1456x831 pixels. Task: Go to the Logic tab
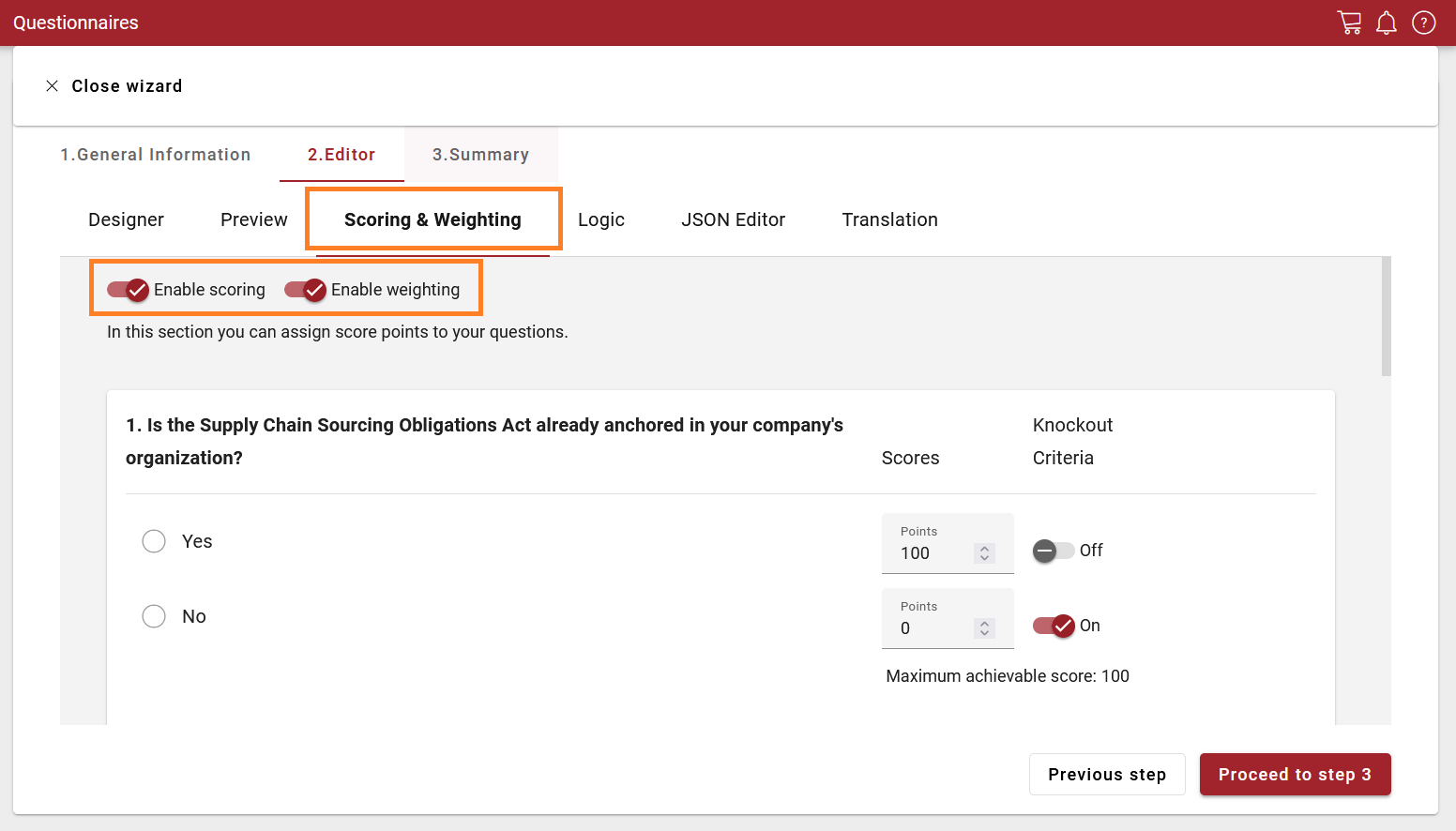600,219
